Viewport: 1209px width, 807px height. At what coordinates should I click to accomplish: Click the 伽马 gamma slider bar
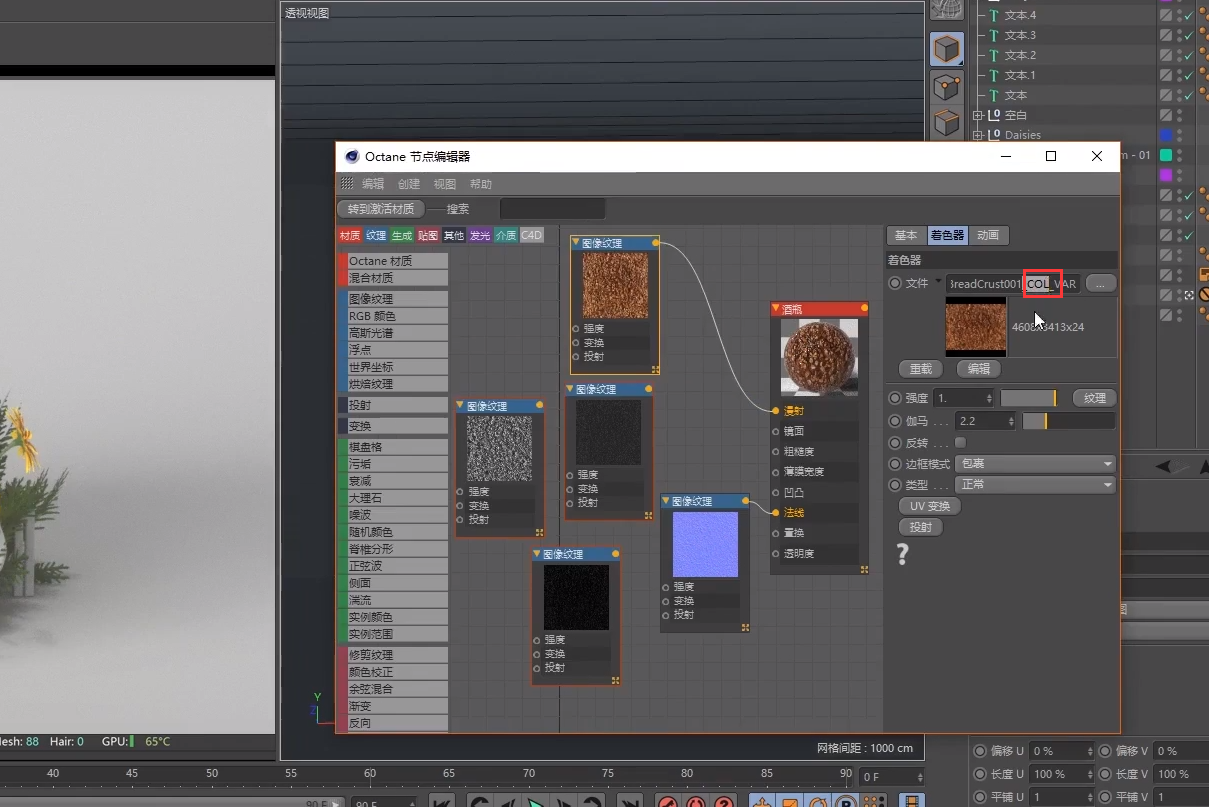(x=1068, y=421)
